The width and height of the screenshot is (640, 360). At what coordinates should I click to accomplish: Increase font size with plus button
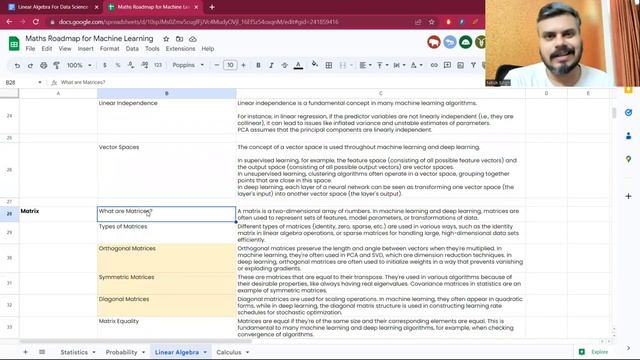(x=243, y=65)
